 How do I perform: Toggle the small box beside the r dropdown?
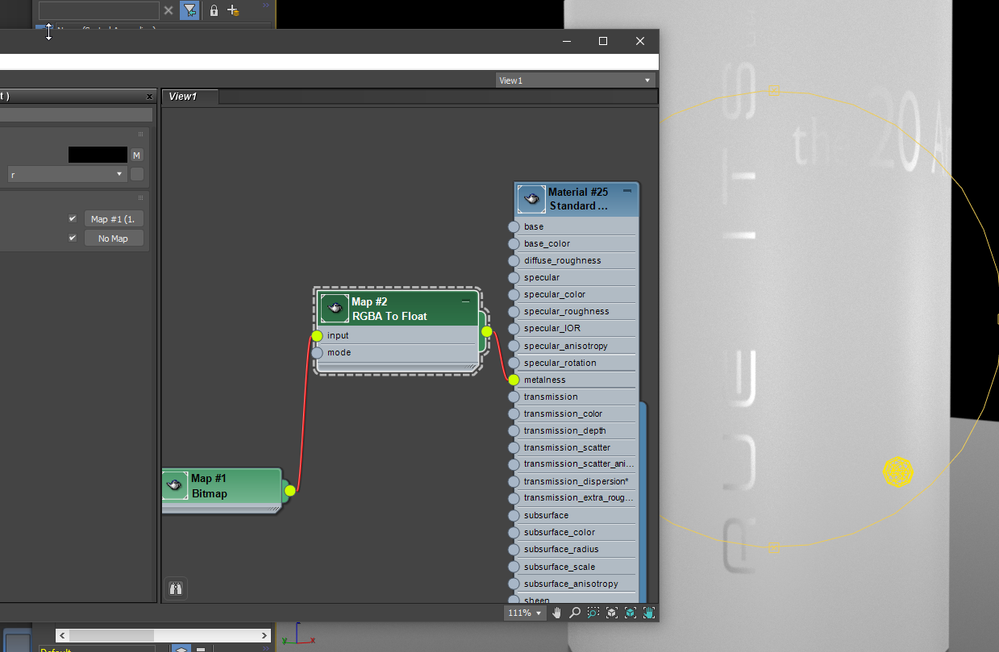click(x=137, y=174)
